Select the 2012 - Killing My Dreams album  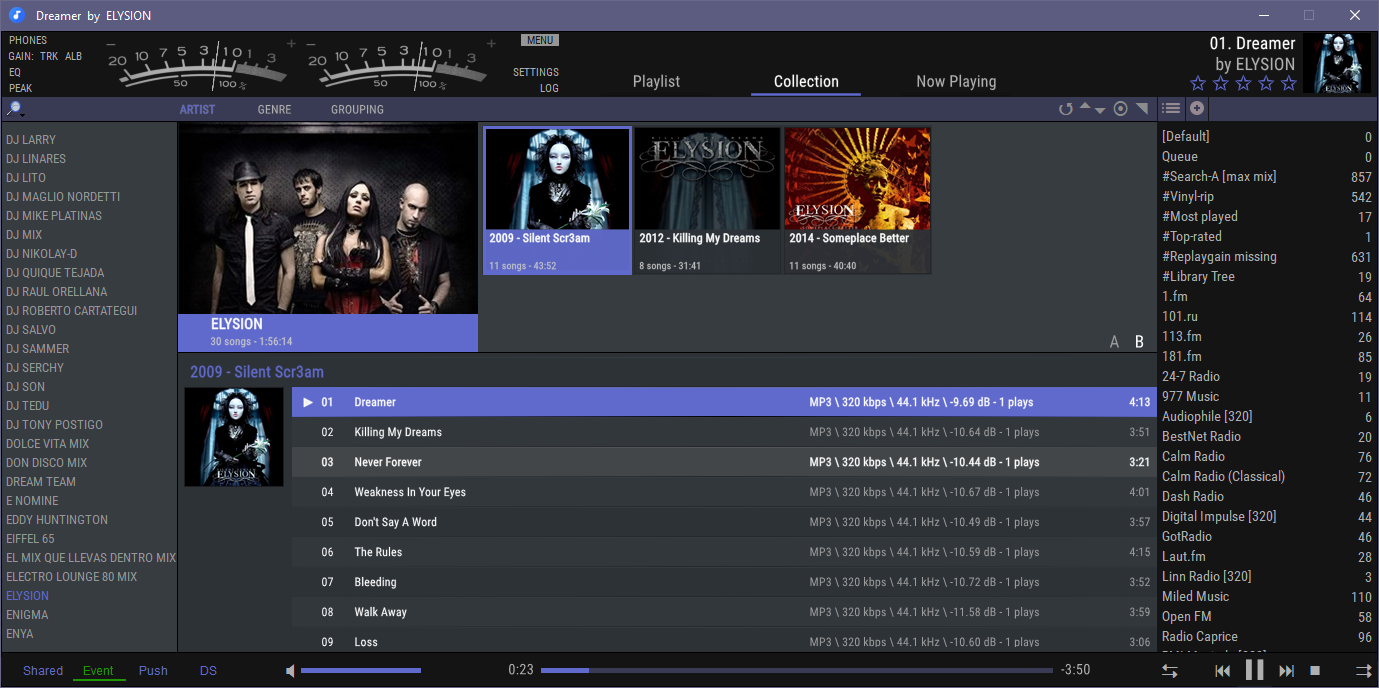[707, 200]
